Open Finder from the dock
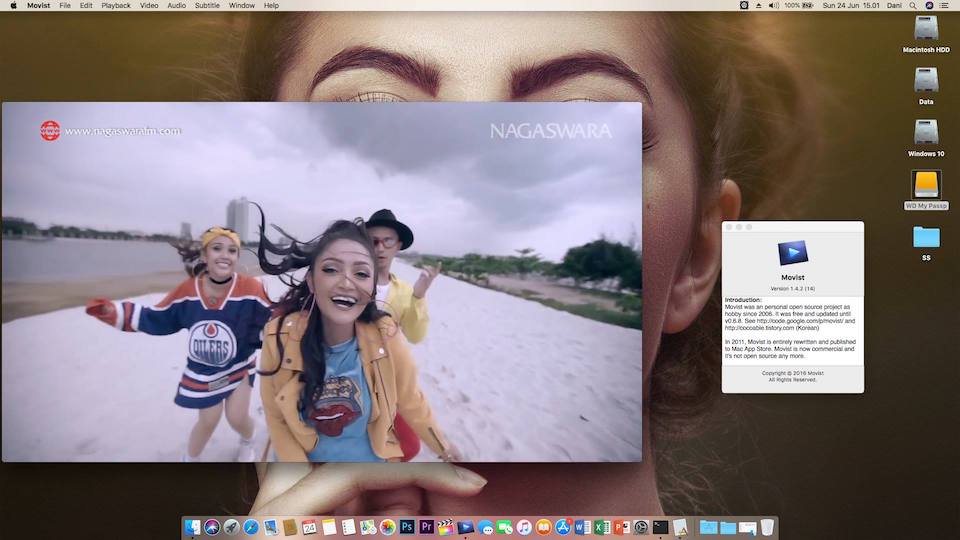960x540 pixels. pos(193,527)
